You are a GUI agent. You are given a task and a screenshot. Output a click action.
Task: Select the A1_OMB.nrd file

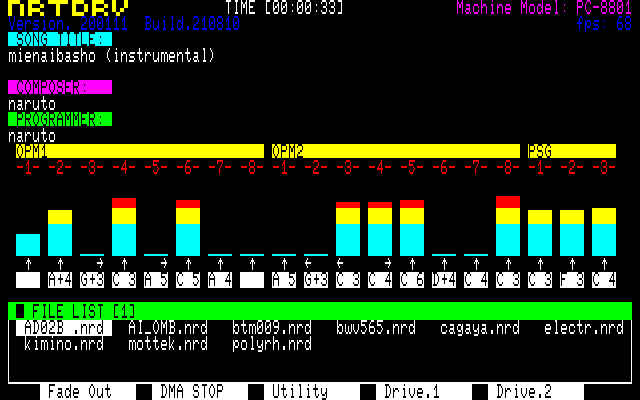coord(167,328)
